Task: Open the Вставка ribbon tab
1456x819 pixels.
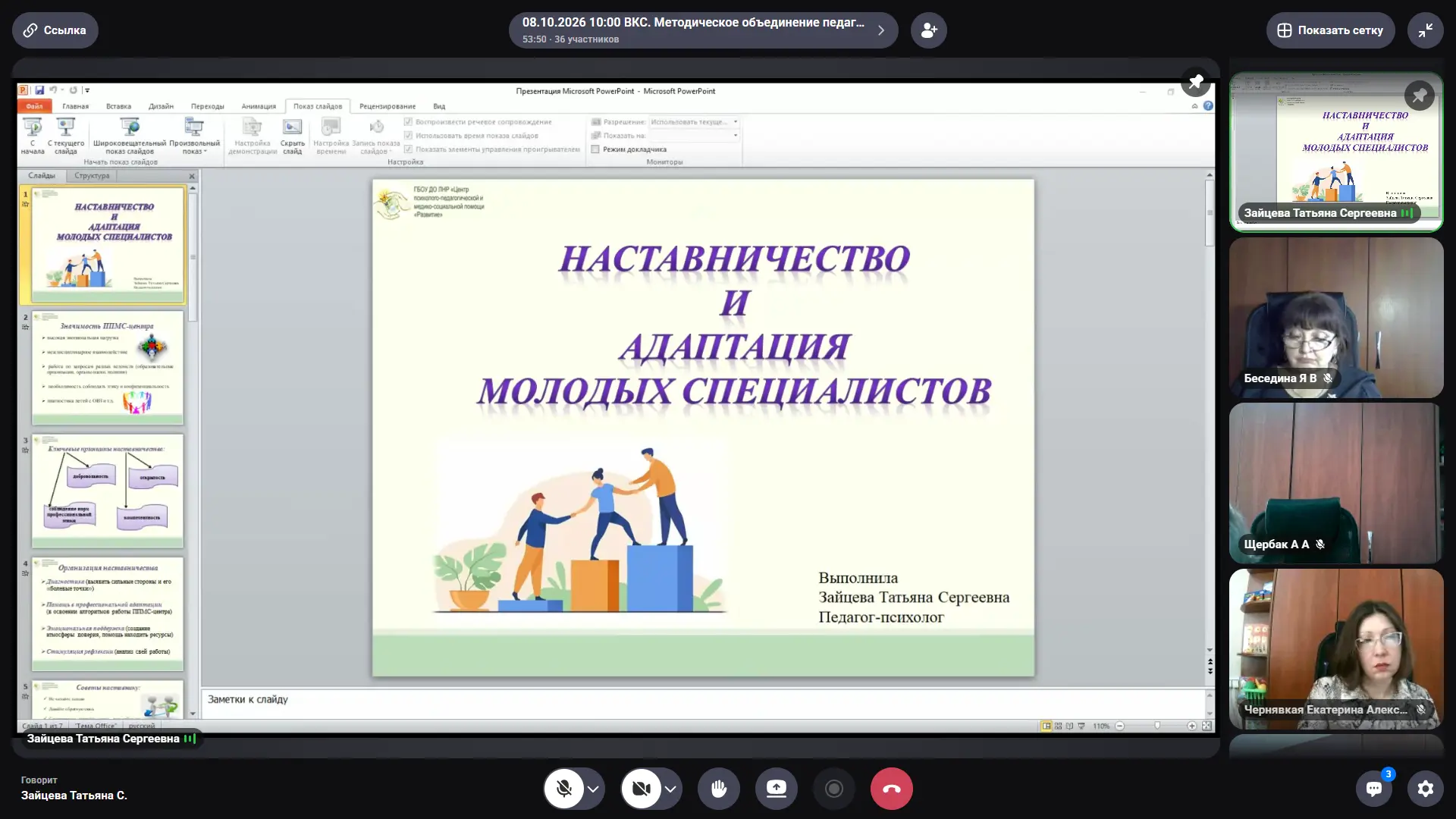Action: (118, 106)
